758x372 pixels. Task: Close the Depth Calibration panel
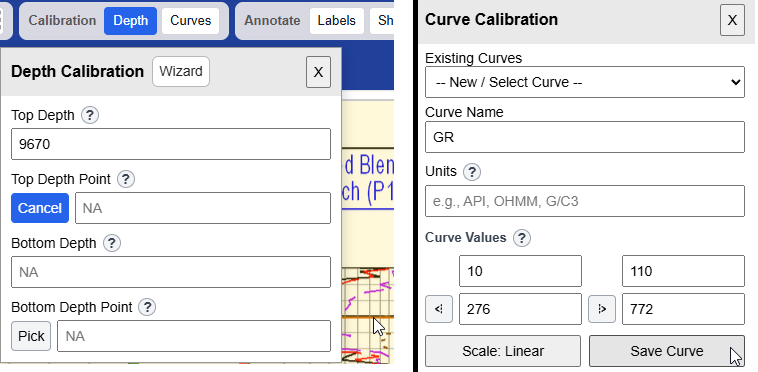pos(318,72)
